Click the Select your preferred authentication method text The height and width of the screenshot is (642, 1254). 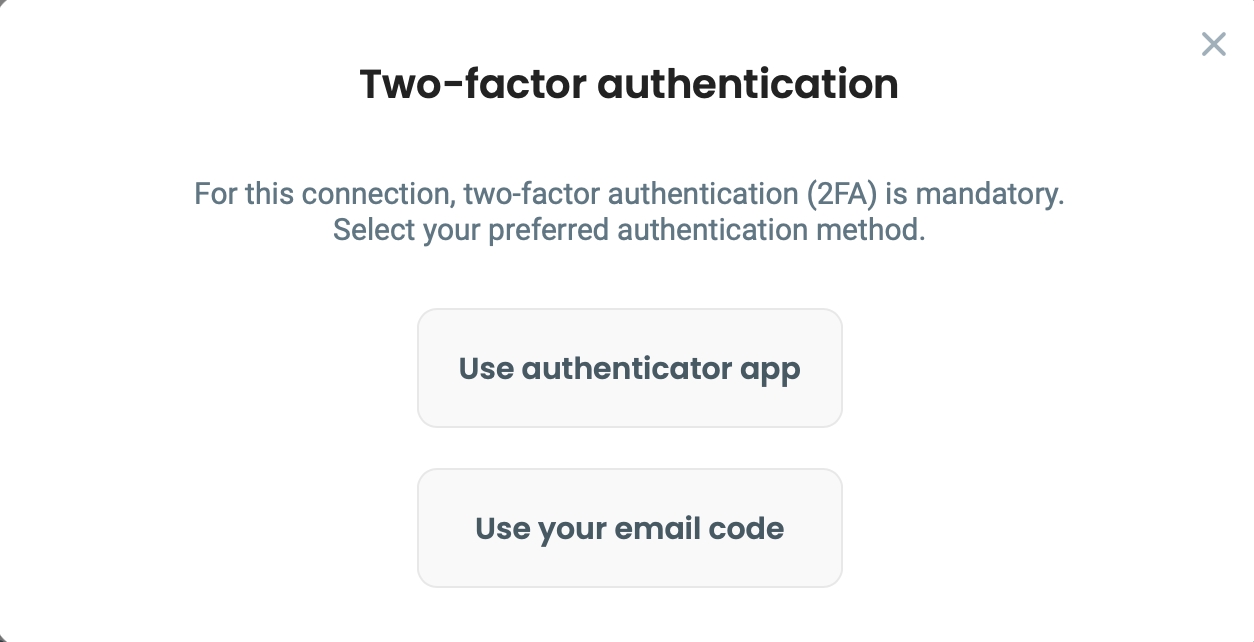tap(628, 230)
